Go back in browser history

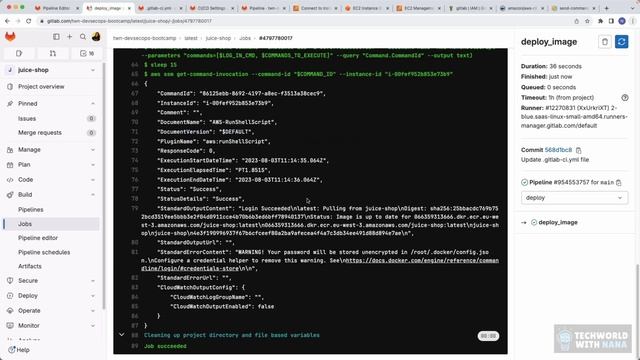point(7,21)
